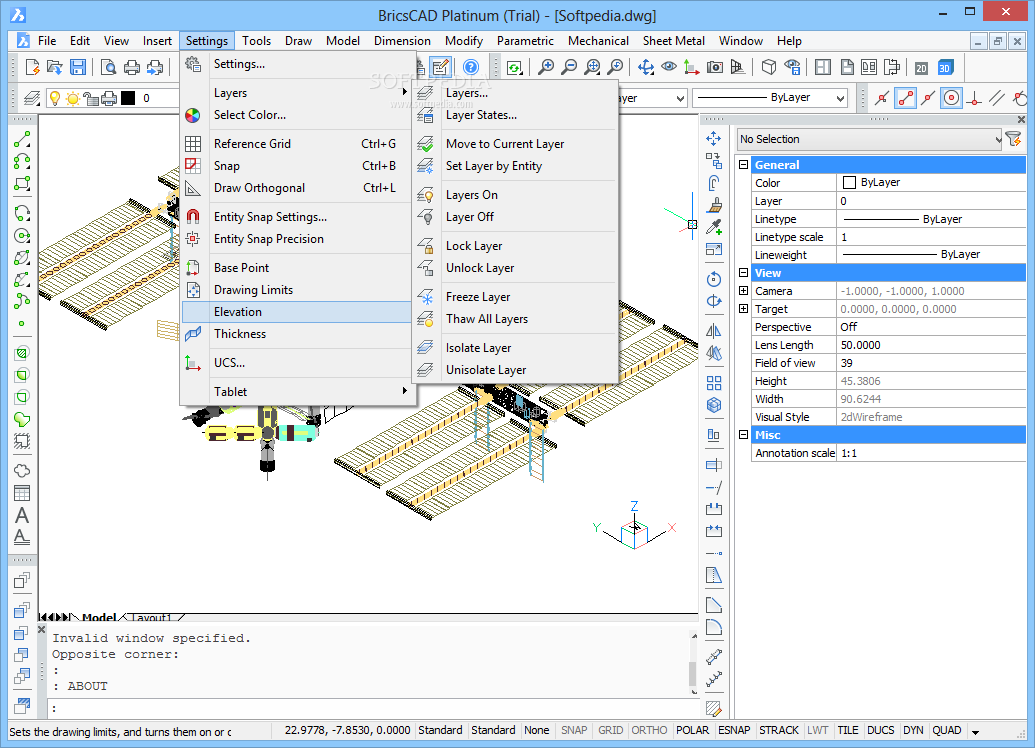Open the No Selection dropdown

(x=869, y=139)
